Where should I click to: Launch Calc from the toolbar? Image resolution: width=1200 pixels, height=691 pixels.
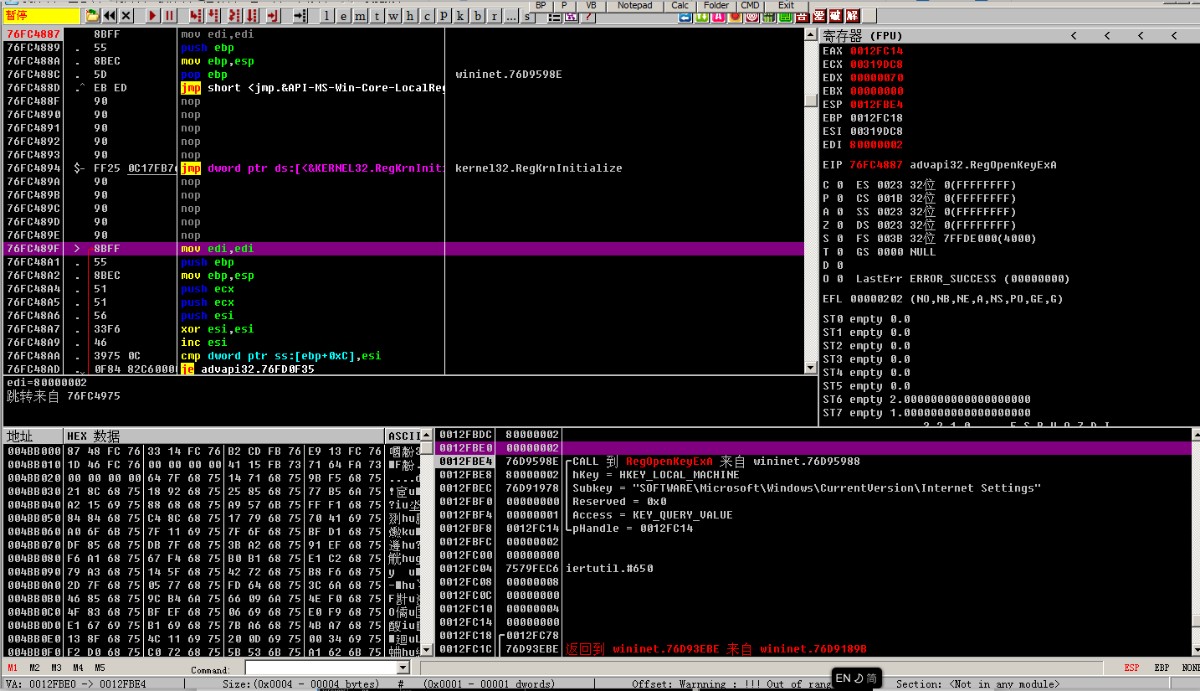tap(680, 5)
